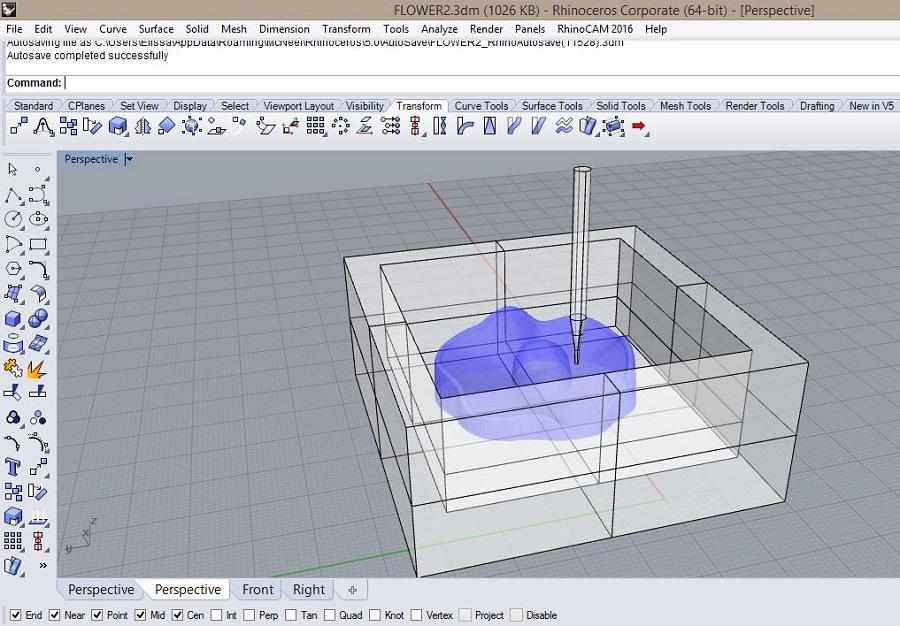The image size is (900, 626).
Task: Switch to the Surface Tools toolbar tab
Action: click(552, 106)
